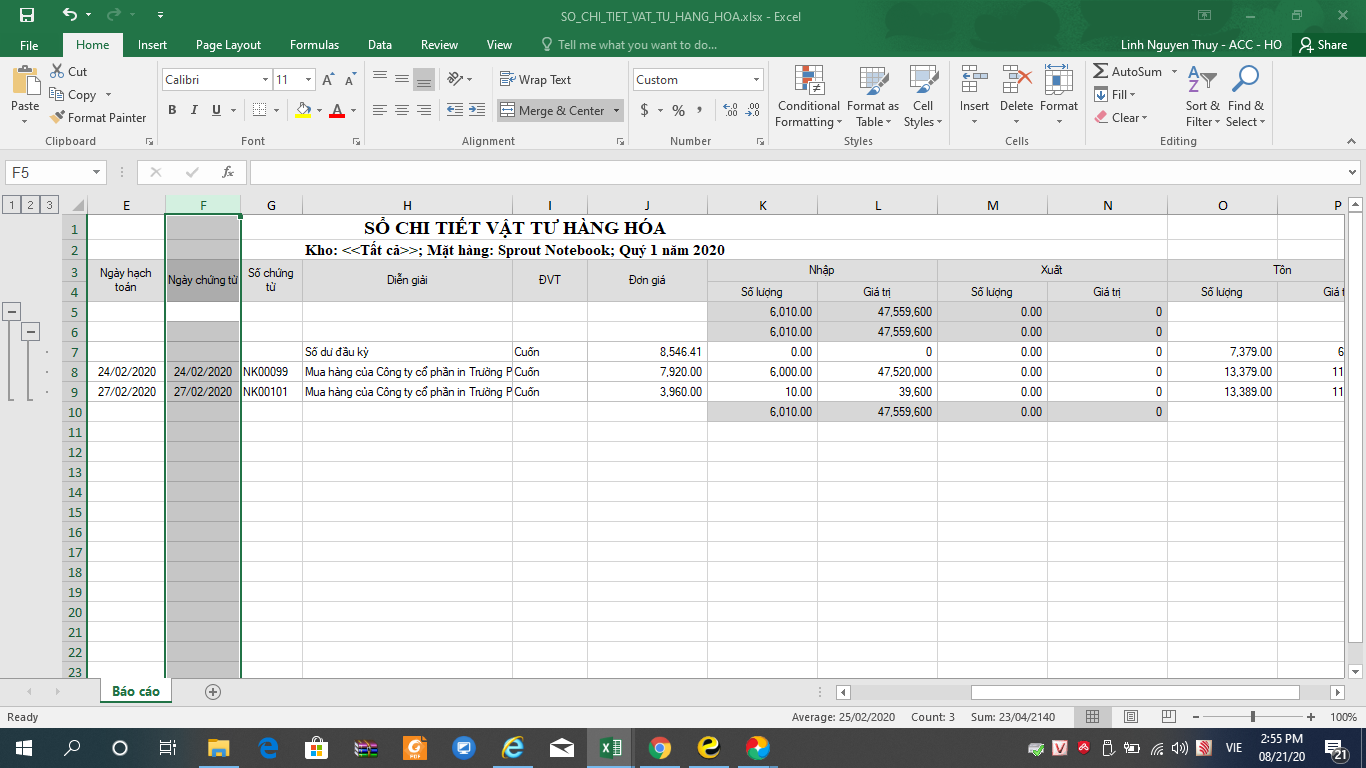Image resolution: width=1366 pixels, height=768 pixels.
Task: Add a new sheet with plus icon
Action: [212, 691]
